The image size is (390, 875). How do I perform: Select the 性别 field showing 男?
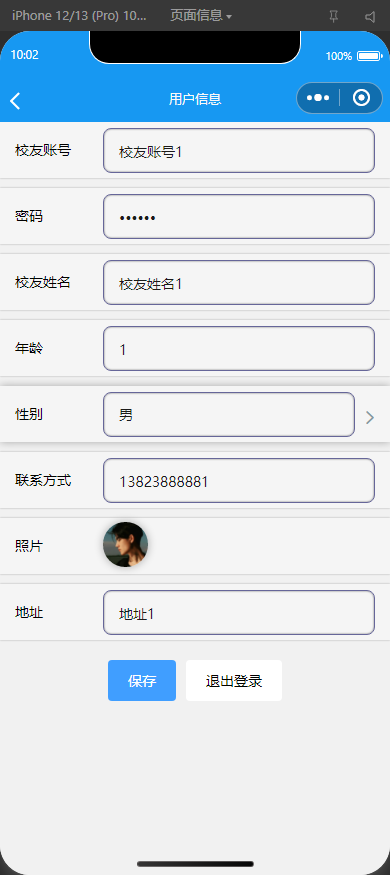[x=229, y=414]
